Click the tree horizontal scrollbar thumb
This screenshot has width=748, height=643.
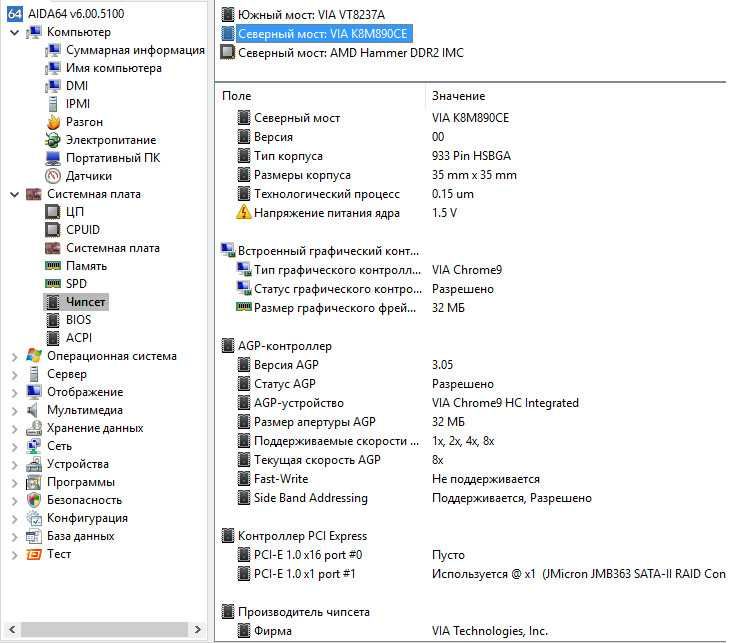coord(104,630)
